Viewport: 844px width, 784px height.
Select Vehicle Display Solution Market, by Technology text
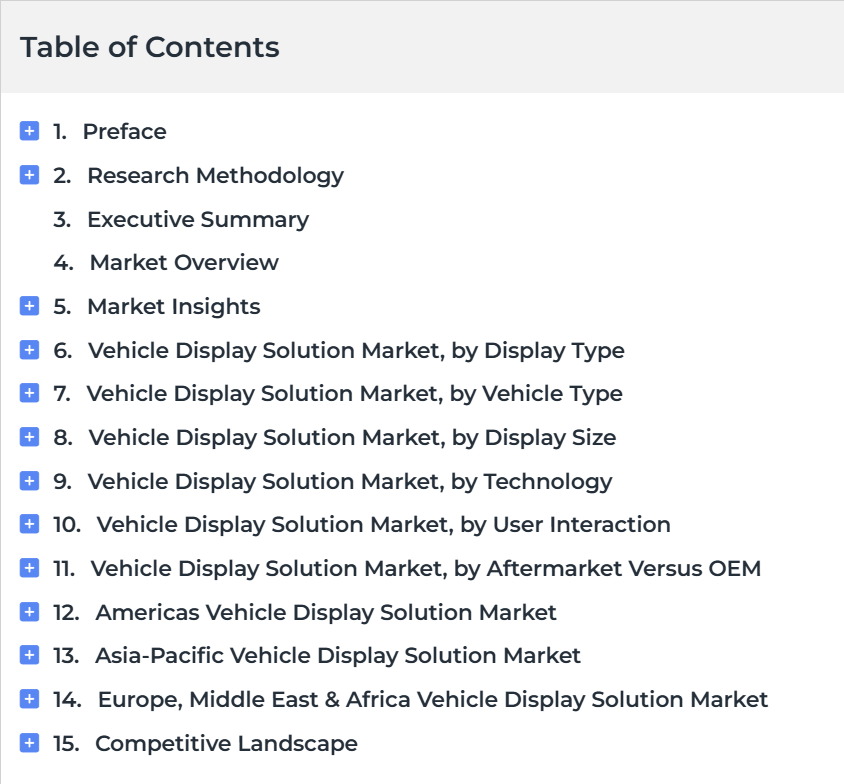[x=350, y=482]
